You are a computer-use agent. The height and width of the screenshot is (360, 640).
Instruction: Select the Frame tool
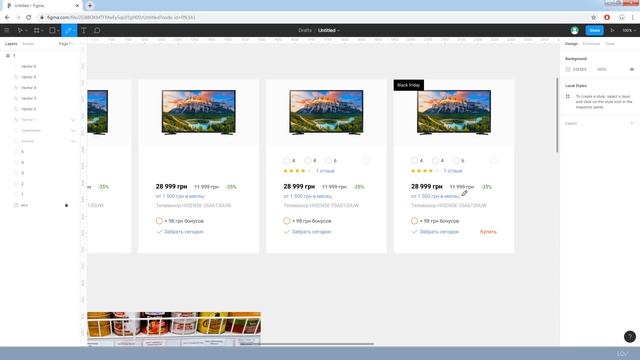36,30
